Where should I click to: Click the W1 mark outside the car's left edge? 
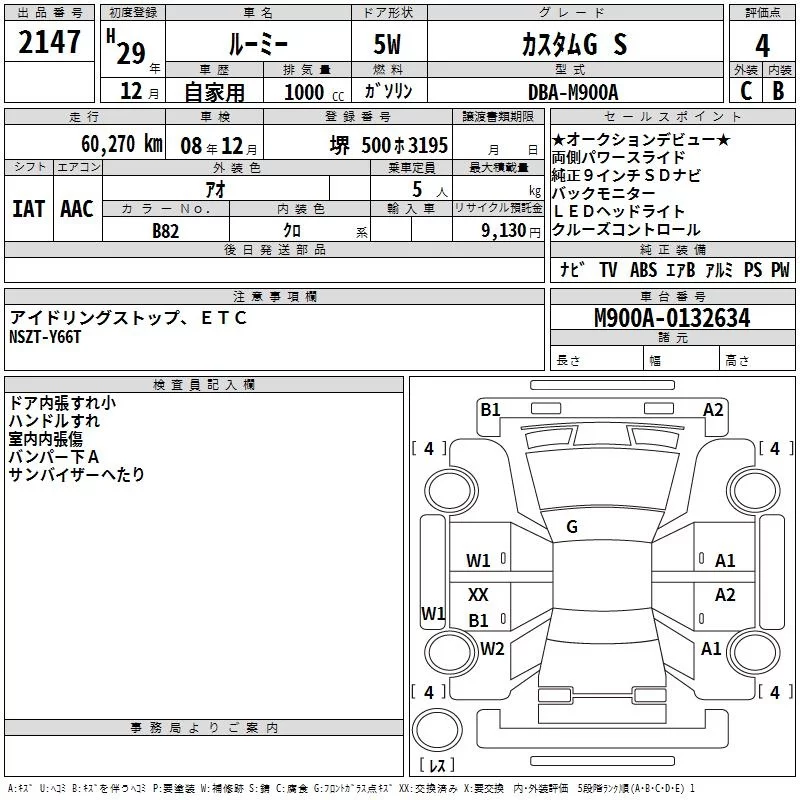click(433, 613)
